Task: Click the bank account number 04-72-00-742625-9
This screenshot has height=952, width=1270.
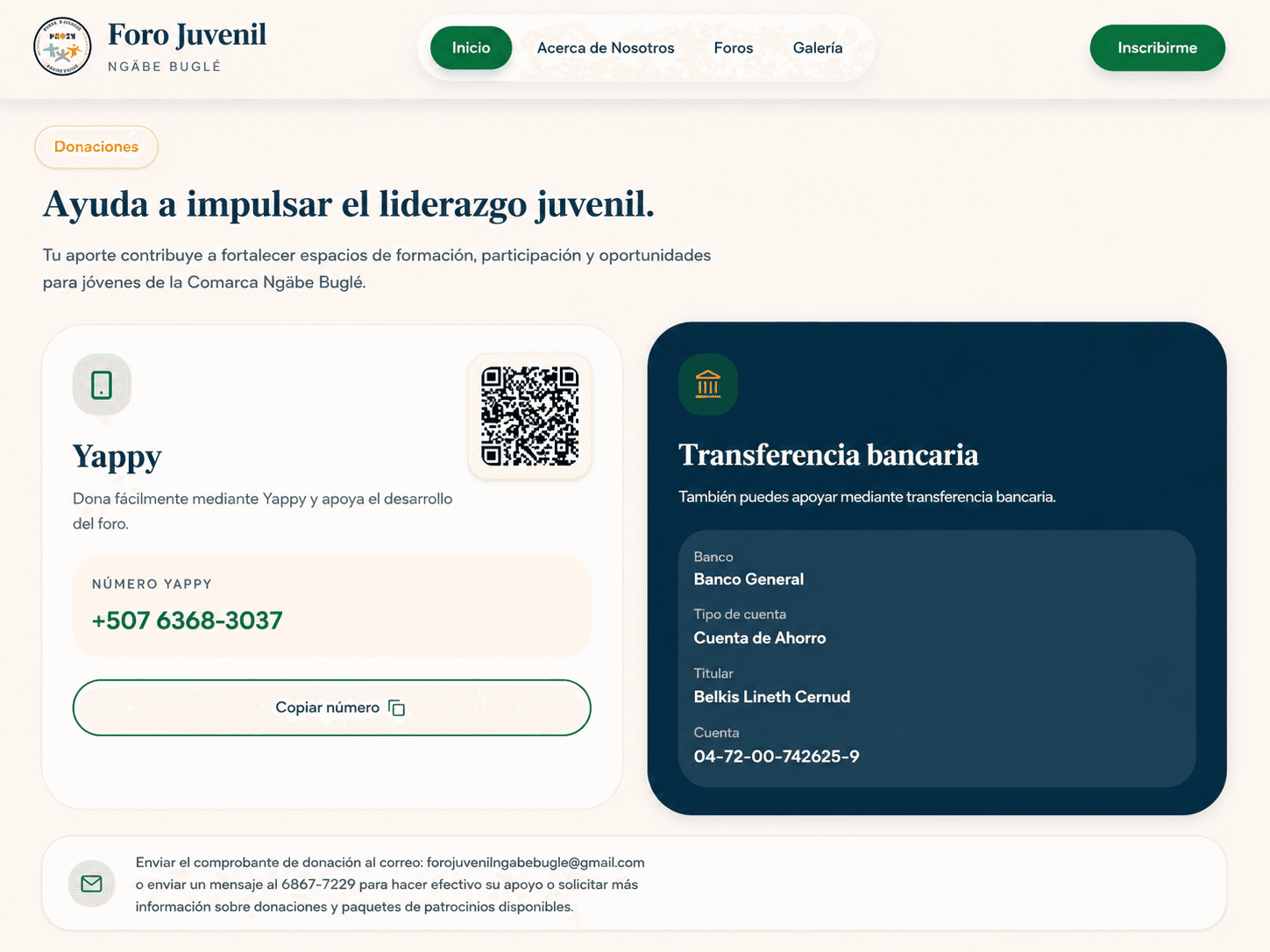Action: (777, 757)
